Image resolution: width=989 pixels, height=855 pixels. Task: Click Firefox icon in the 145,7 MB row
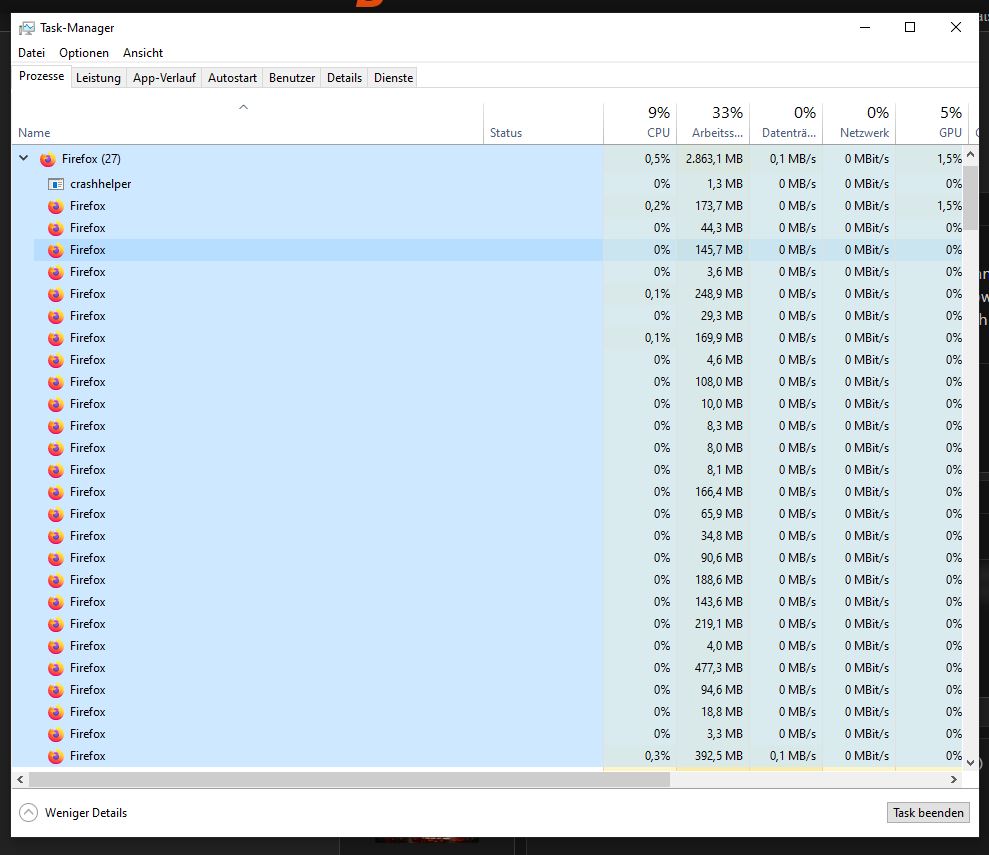click(56, 250)
